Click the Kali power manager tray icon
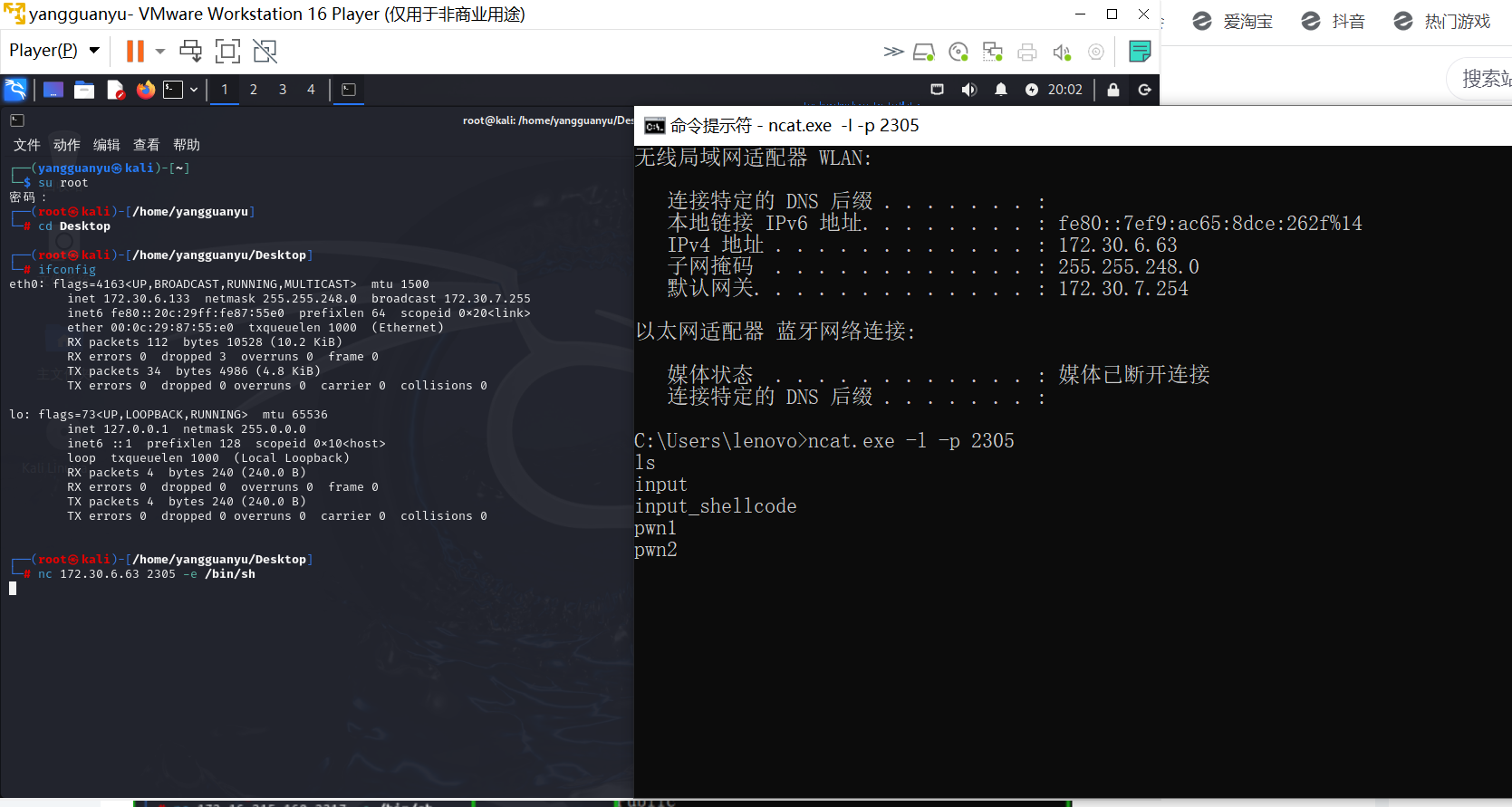This screenshot has height=807, width=1512. coord(1032,90)
